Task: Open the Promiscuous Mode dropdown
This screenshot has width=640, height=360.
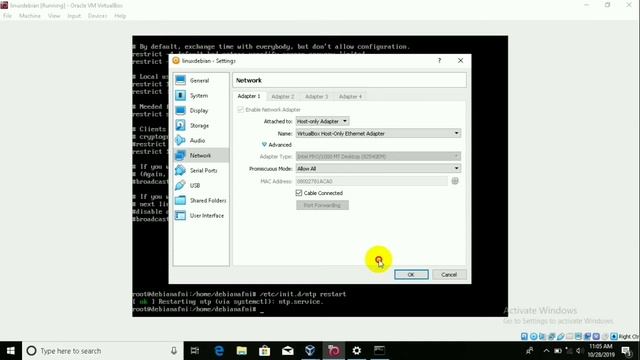Action: 378,169
